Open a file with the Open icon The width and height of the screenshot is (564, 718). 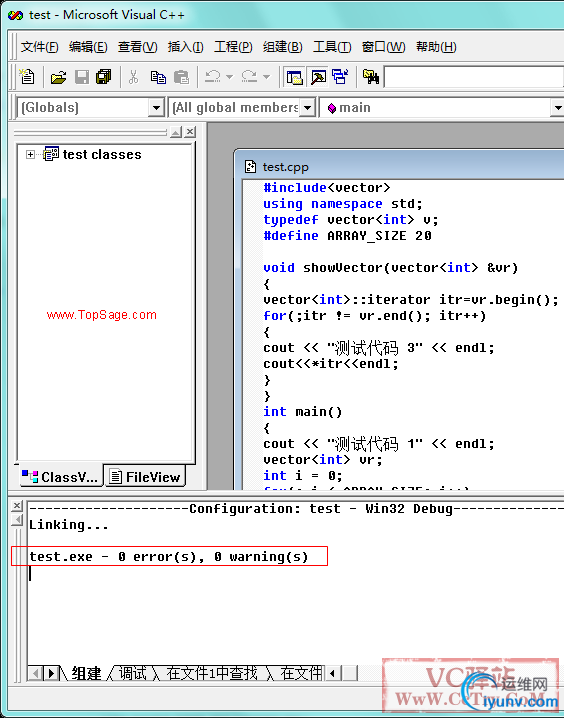(58, 77)
